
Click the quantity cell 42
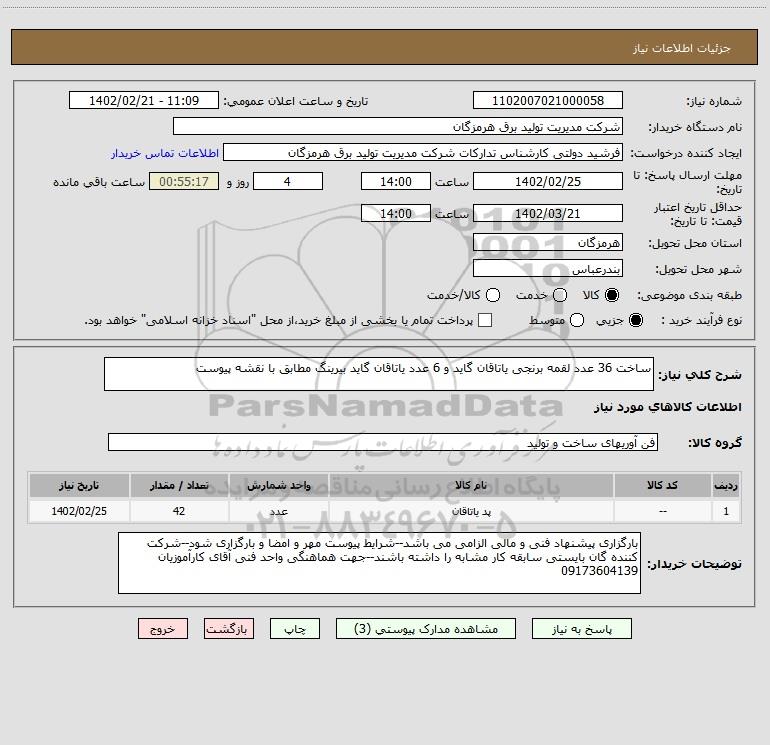179,512
